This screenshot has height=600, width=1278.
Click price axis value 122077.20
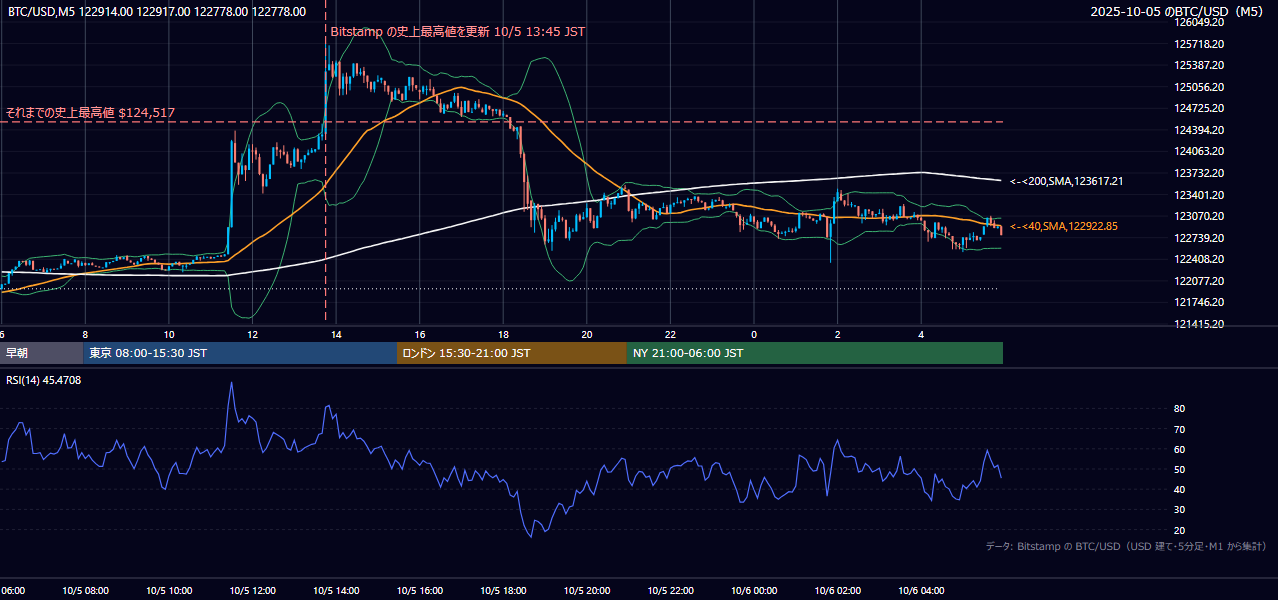coord(1201,280)
